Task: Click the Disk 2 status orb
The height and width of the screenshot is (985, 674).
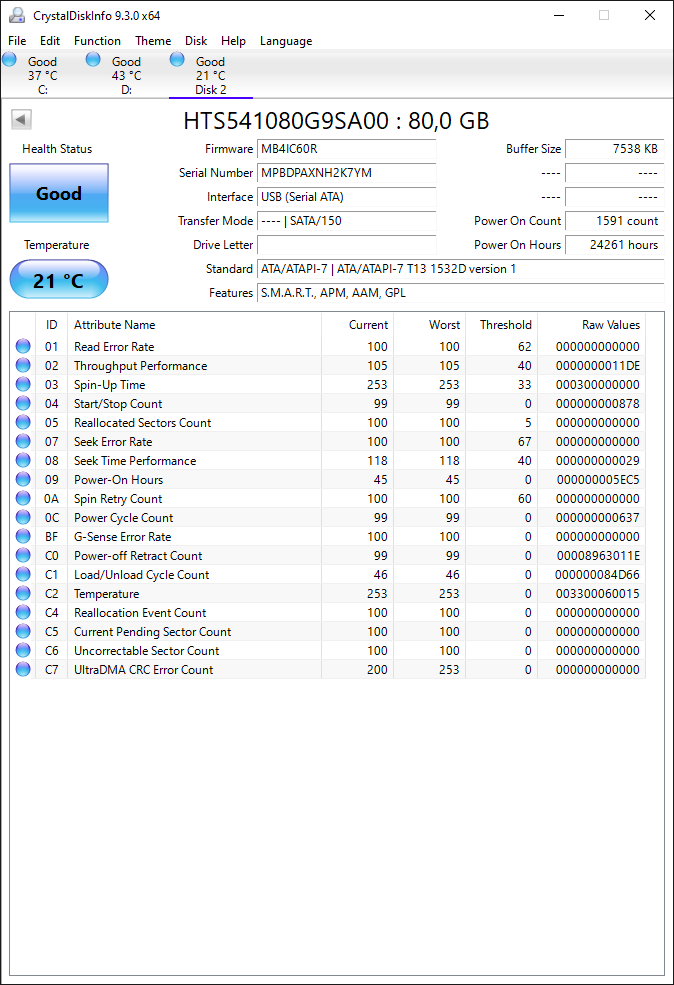Action: [x=177, y=60]
